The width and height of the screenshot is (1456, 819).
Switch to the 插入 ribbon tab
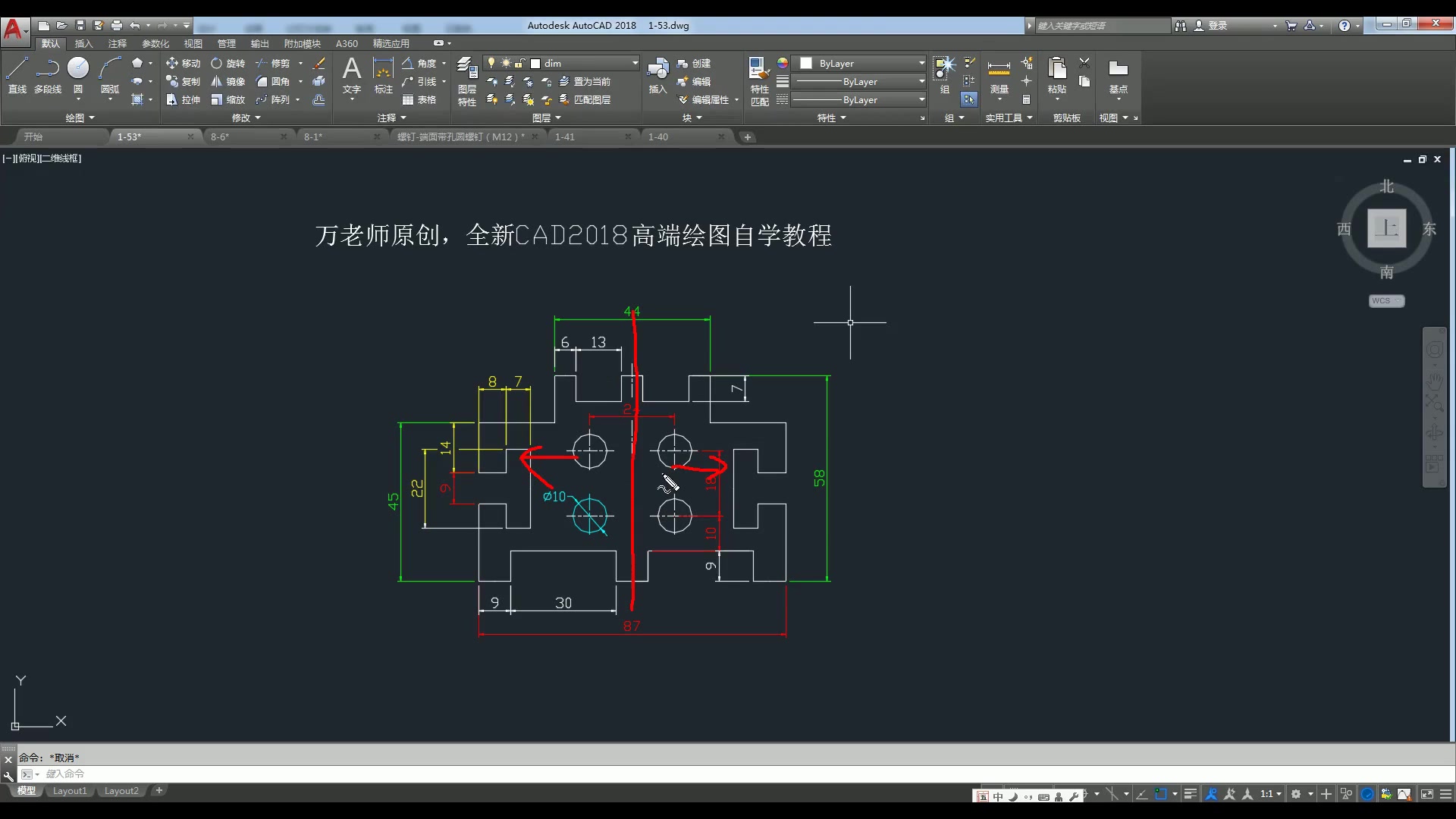point(83,44)
